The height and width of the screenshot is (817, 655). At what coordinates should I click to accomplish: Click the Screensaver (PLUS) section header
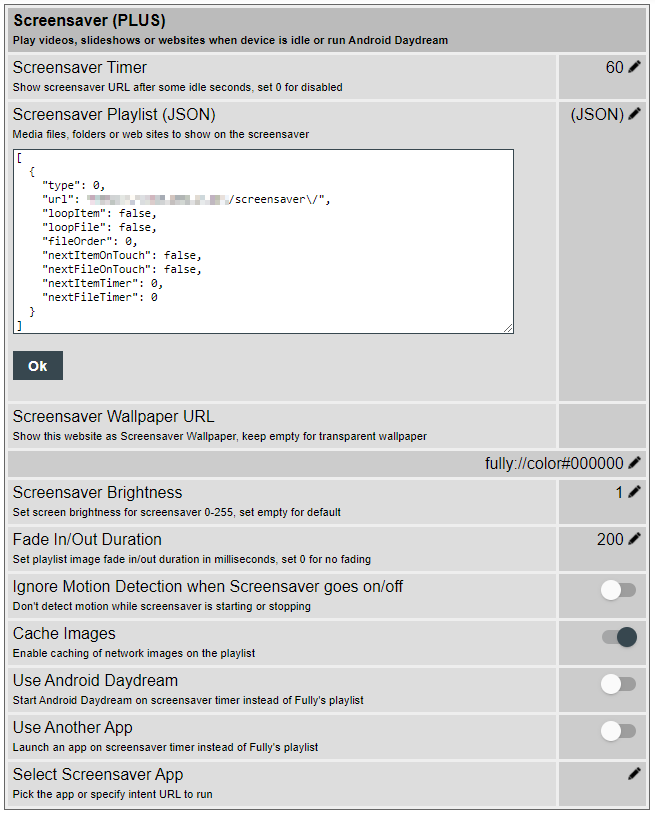(90, 21)
